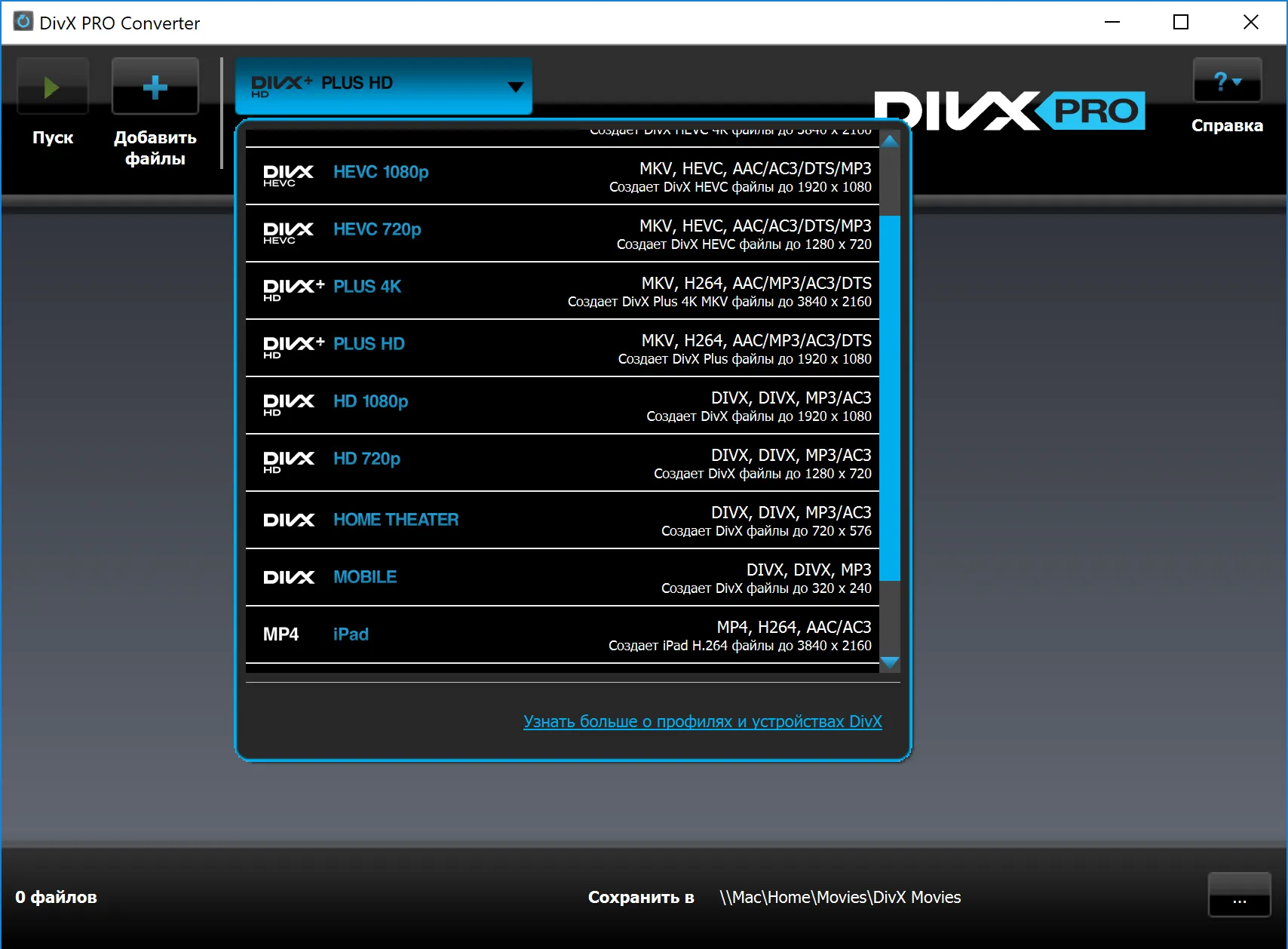
Task: Click the output path \\Mac\Home\Movies\DivX Movies
Action: coord(840,897)
